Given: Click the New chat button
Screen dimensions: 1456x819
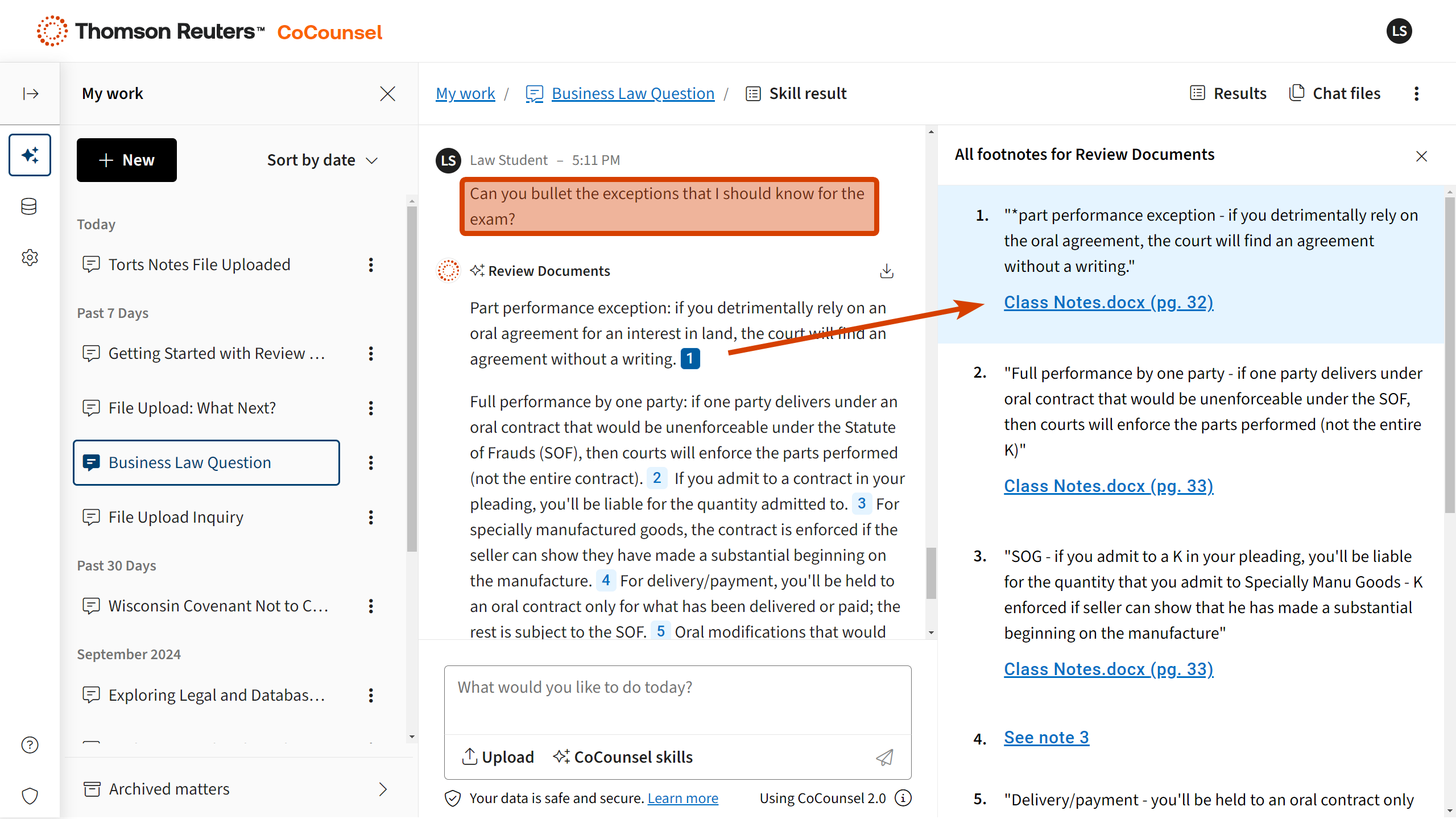Looking at the screenshot, I should (126, 160).
